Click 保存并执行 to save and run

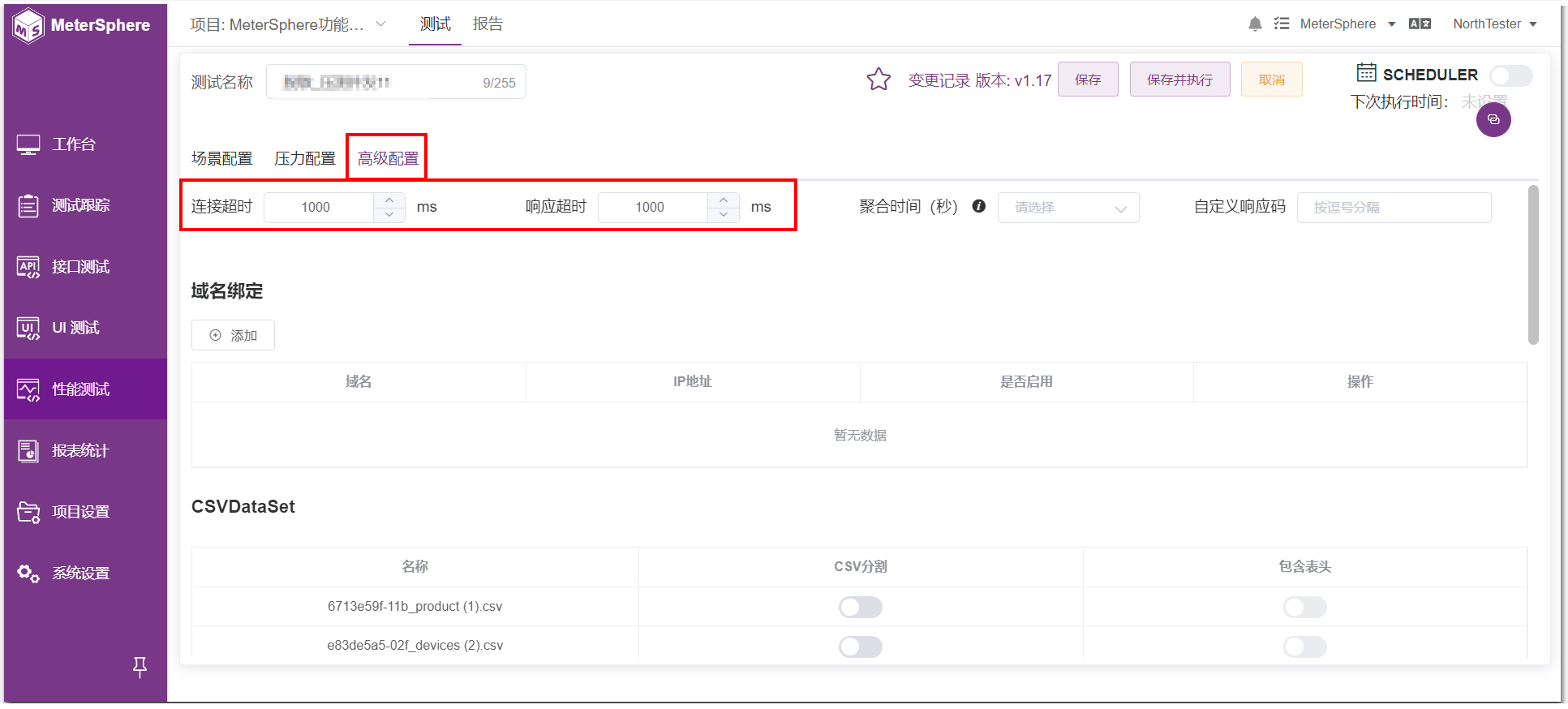pyautogui.click(x=1179, y=79)
